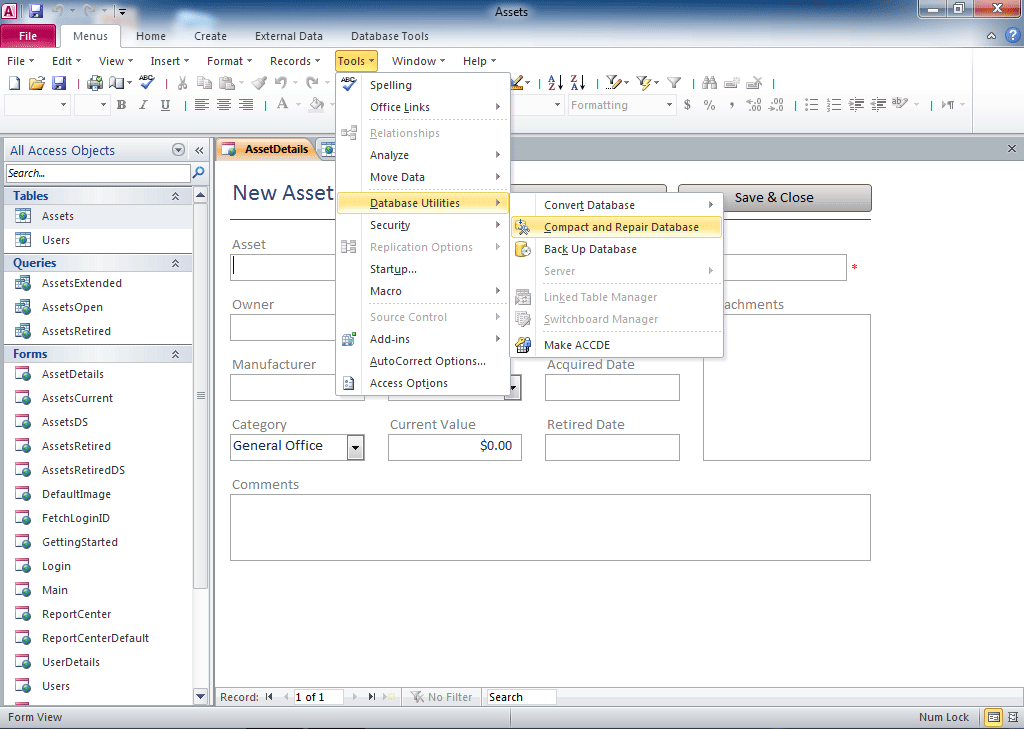Choose Compact and Repair Database
The image size is (1024, 729).
(x=616, y=227)
